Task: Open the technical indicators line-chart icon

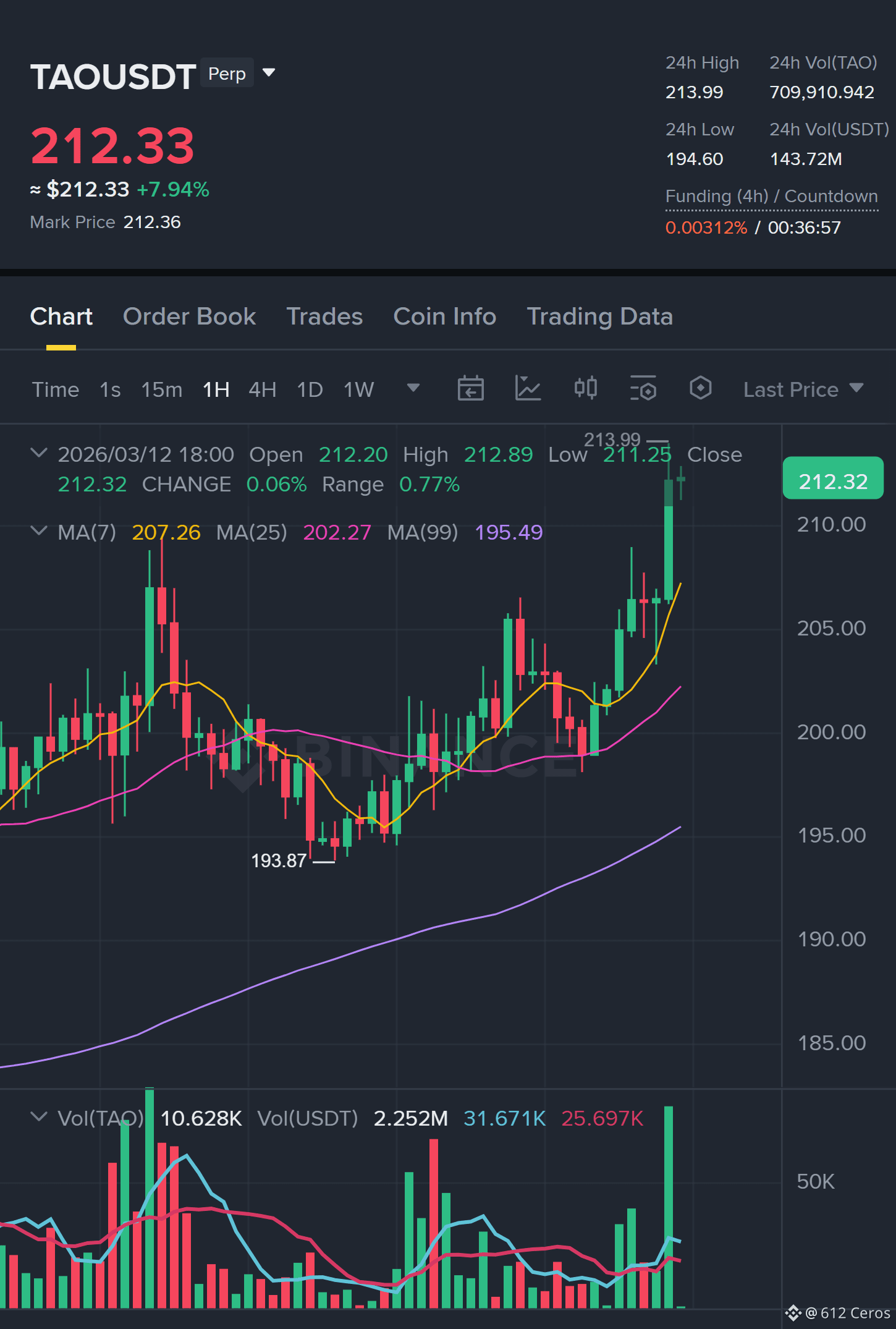Action: click(528, 388)
